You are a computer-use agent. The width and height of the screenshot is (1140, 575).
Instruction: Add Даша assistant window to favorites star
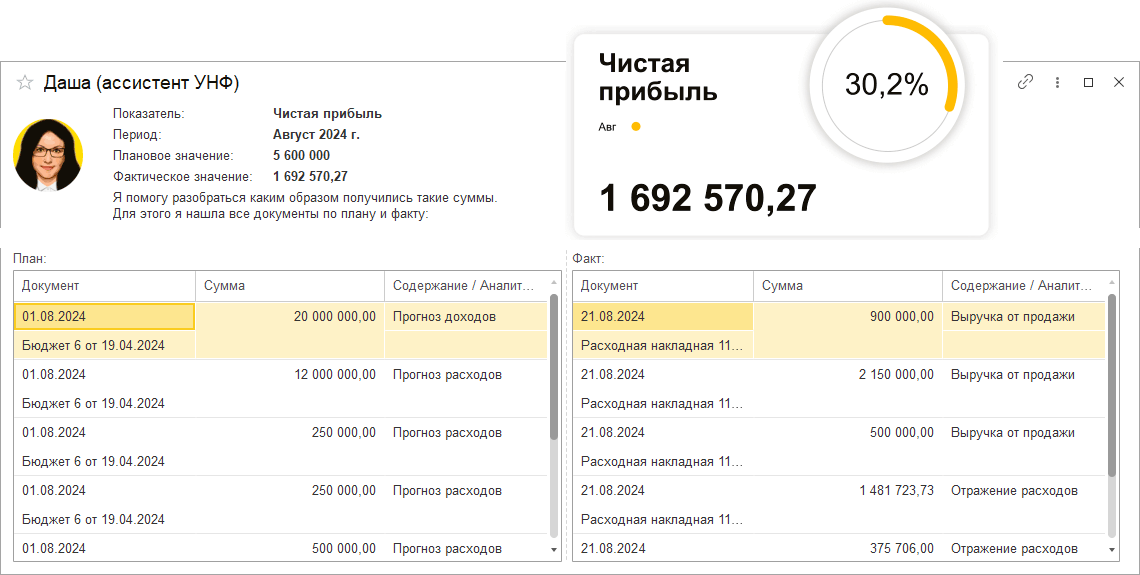click(x=25, y=83)
